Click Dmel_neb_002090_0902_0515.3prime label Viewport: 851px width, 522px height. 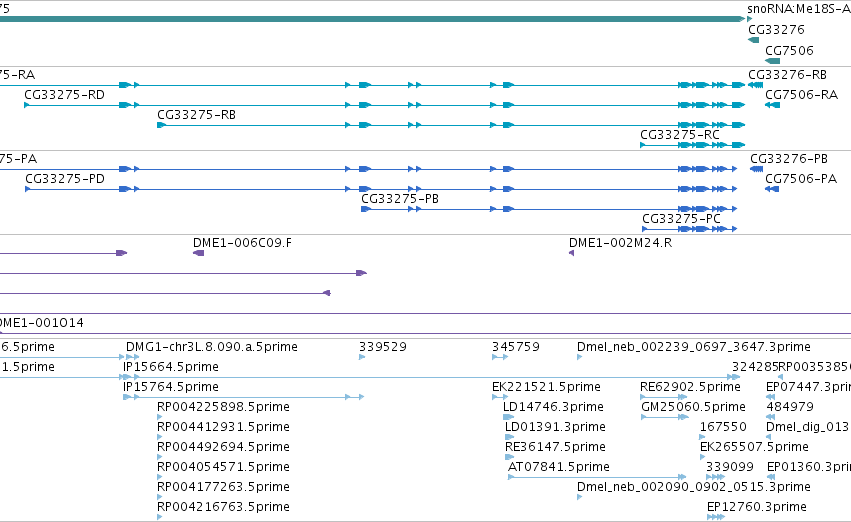click(694, 488)
